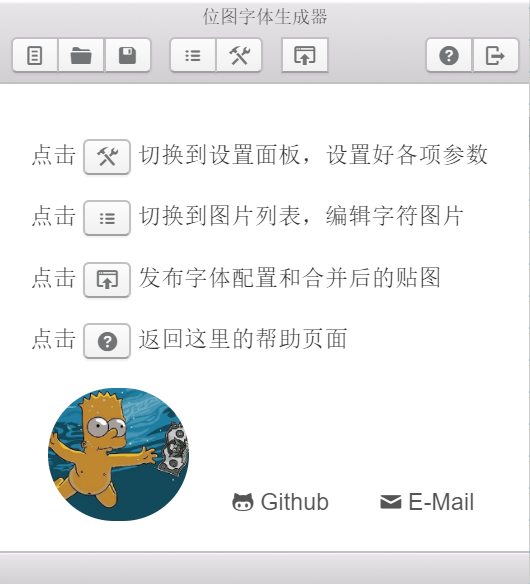
Task: Click the publish button beside 发布字体配置
Action: click(107, 279)
